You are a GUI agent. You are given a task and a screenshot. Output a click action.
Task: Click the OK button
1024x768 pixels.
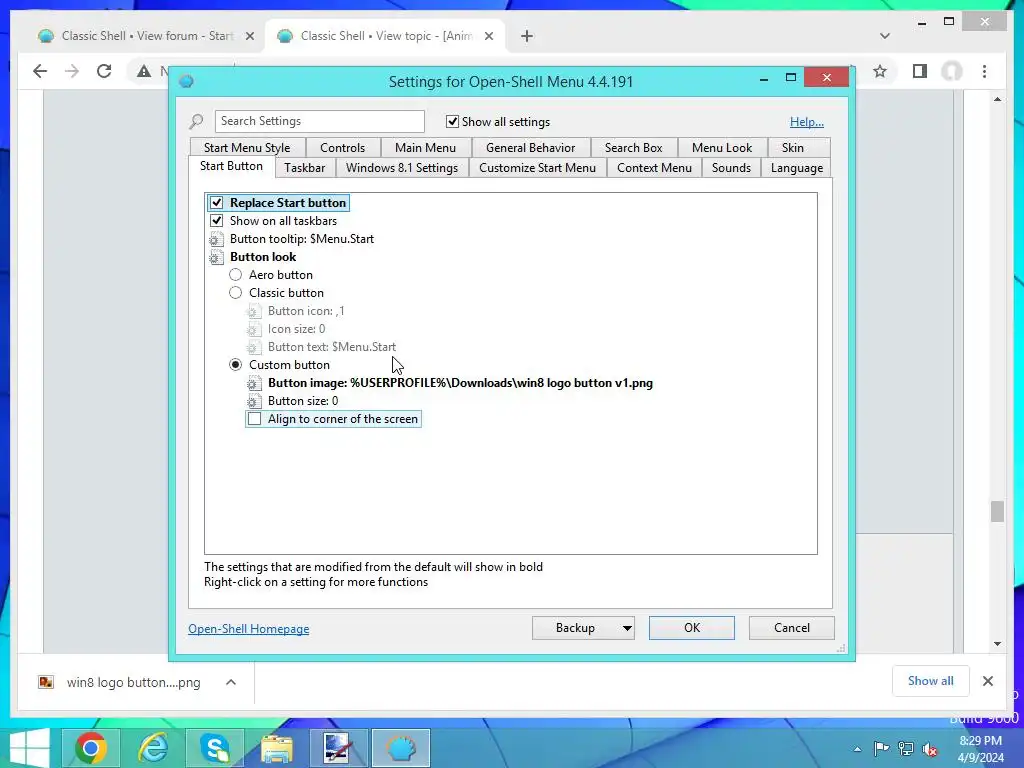point(692,628)
